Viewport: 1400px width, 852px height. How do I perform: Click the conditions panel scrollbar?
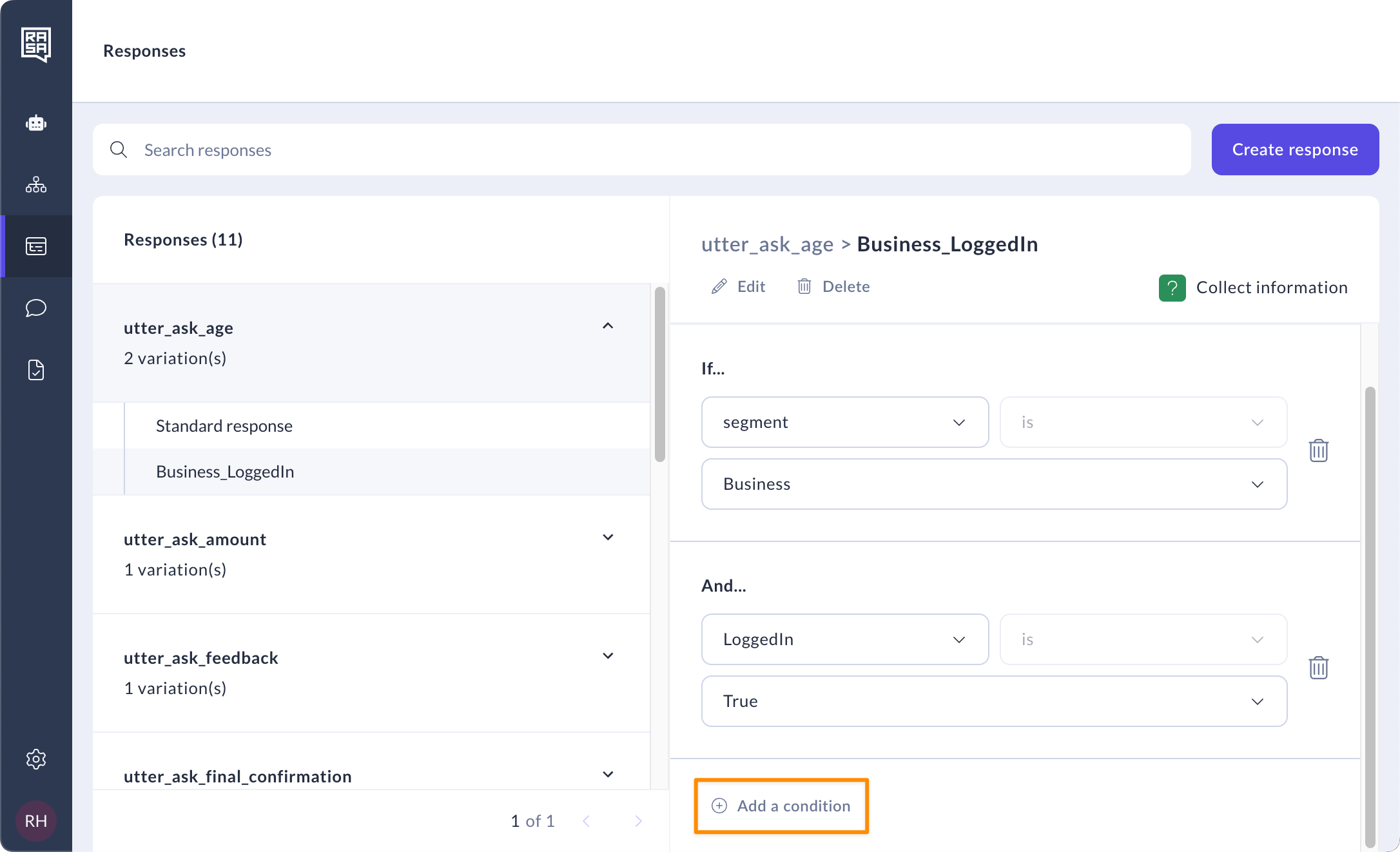(x=1370, y=617)
